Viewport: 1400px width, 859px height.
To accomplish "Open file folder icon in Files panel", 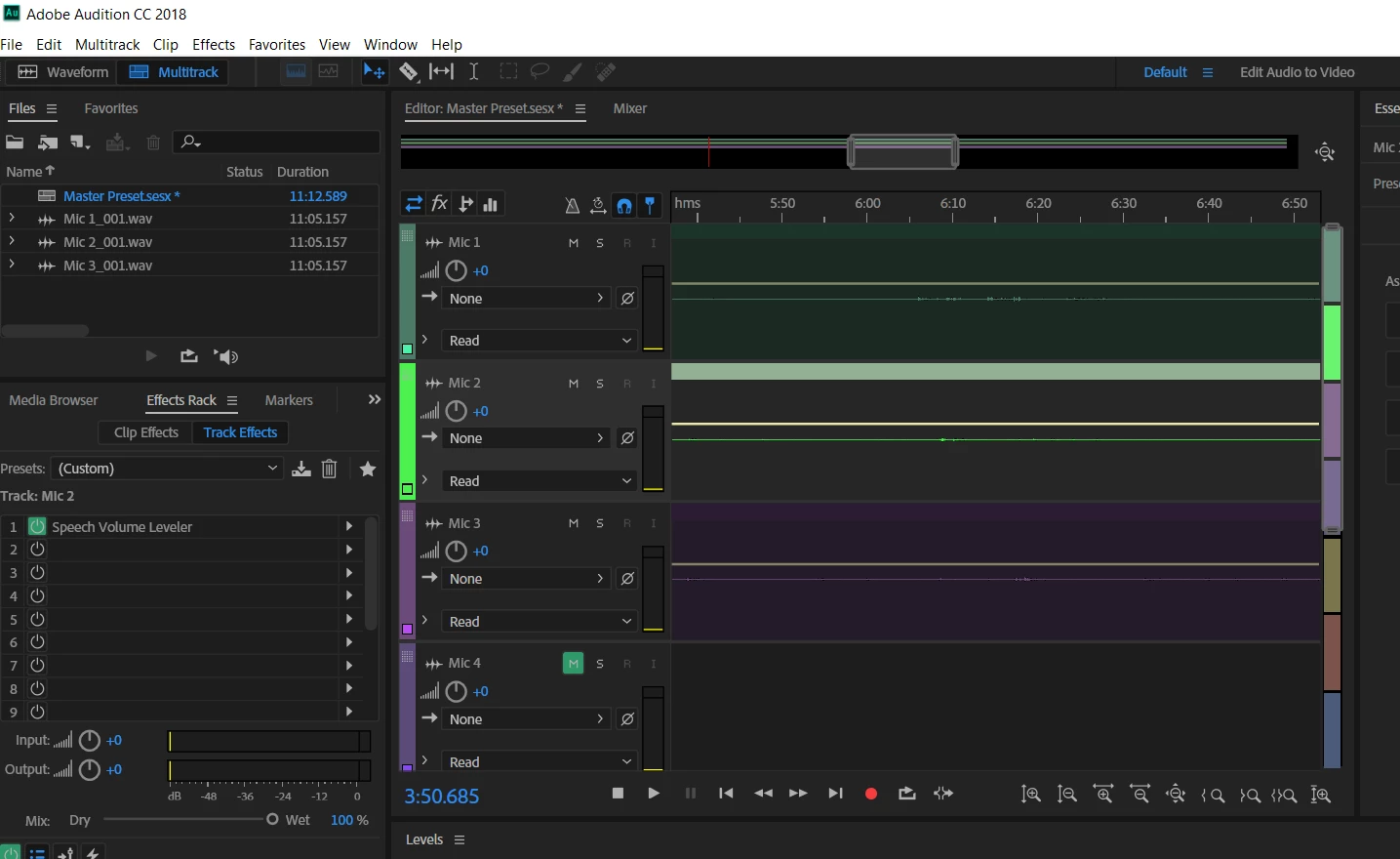I will coord(15,143).
